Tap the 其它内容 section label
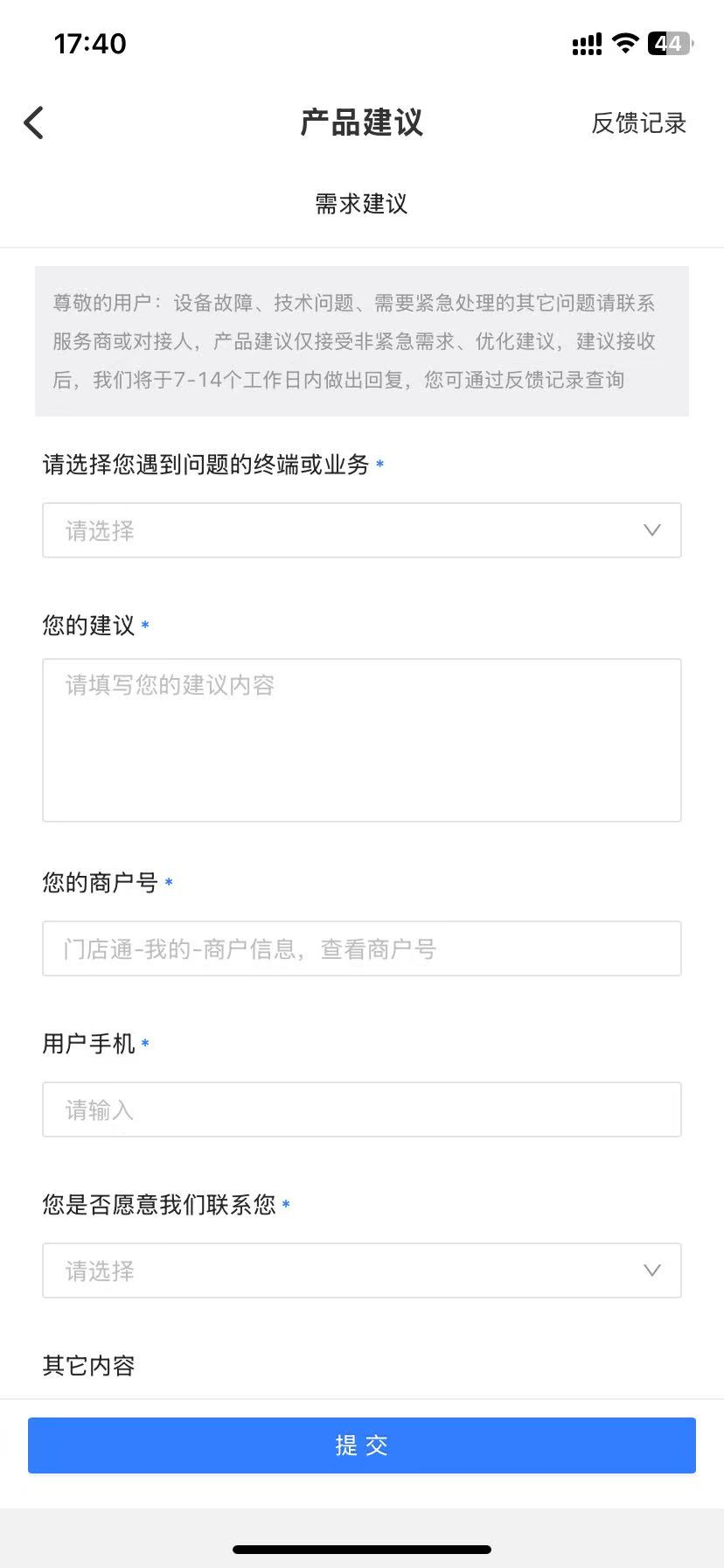Screen dimensions: 724x1568 tap(88, 1365)
